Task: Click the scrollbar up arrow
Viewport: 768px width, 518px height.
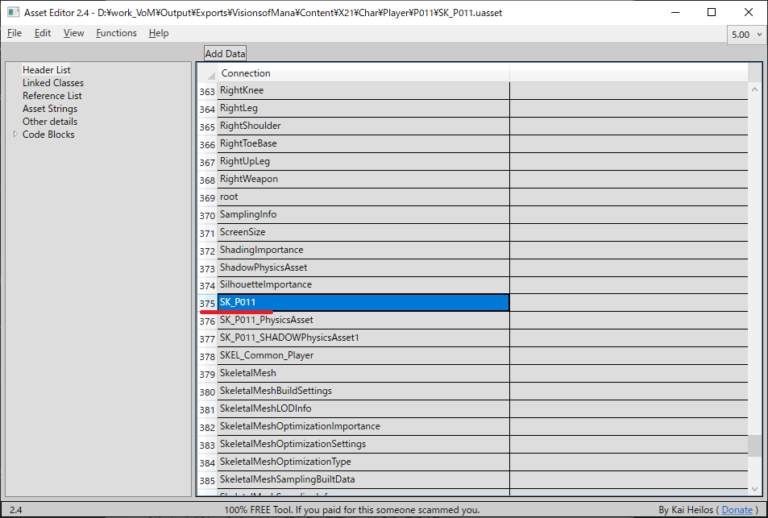Action: click(754, 72)
